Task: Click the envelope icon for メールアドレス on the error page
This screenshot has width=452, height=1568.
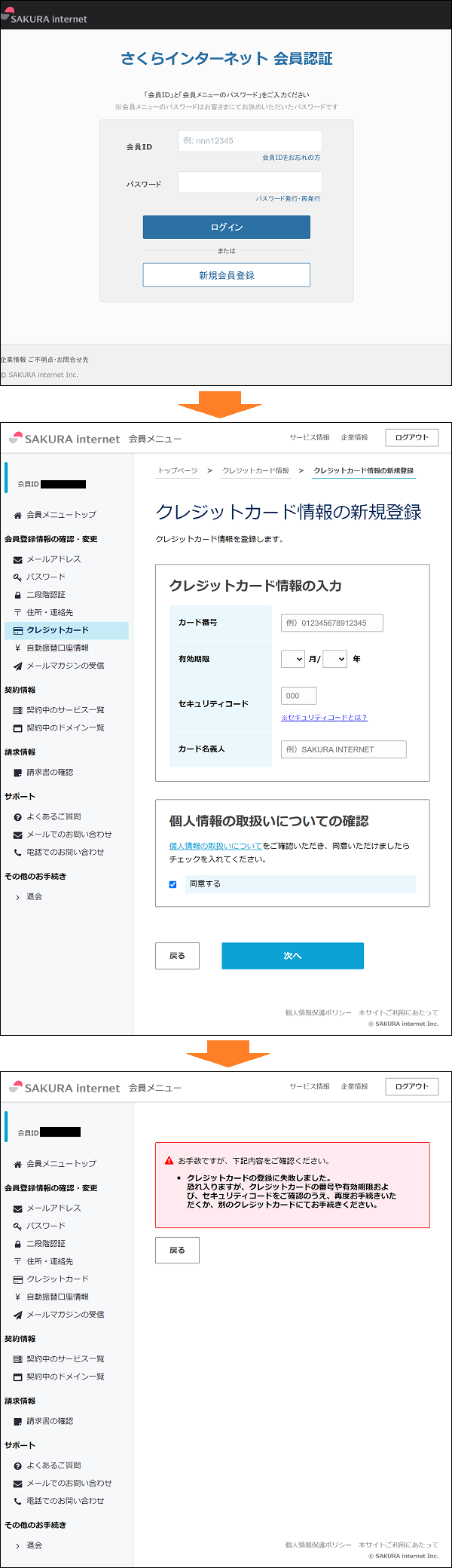Action: [x=17, y=1208]
